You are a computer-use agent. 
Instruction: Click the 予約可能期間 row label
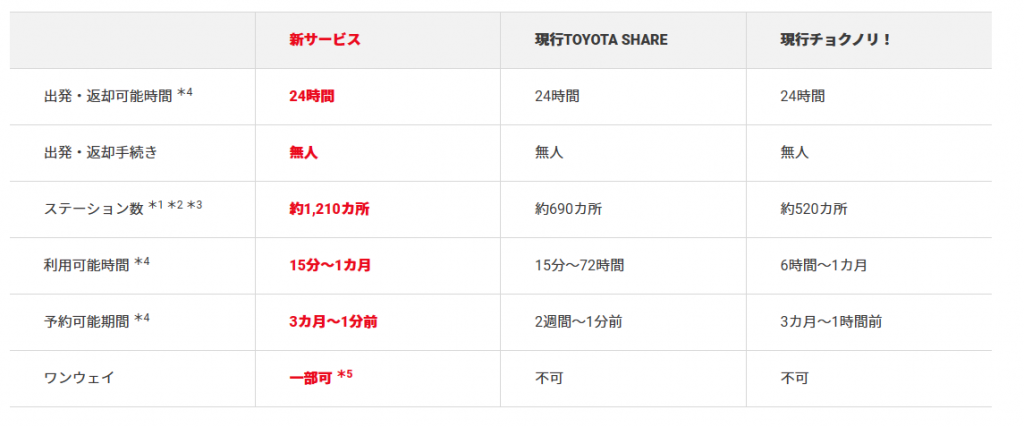coord(86,322)
